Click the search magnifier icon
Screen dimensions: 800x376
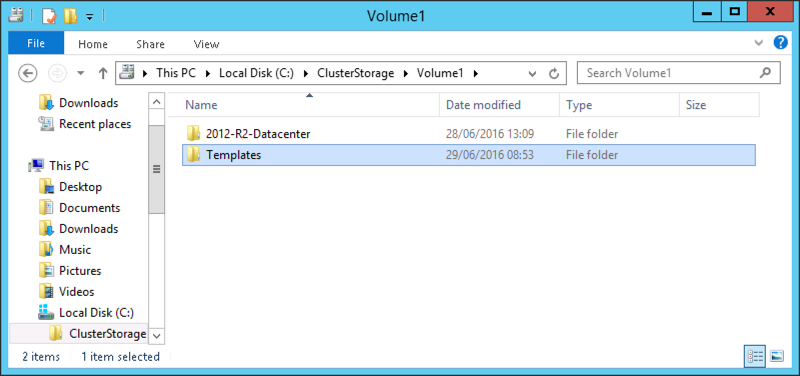(765, 73)
